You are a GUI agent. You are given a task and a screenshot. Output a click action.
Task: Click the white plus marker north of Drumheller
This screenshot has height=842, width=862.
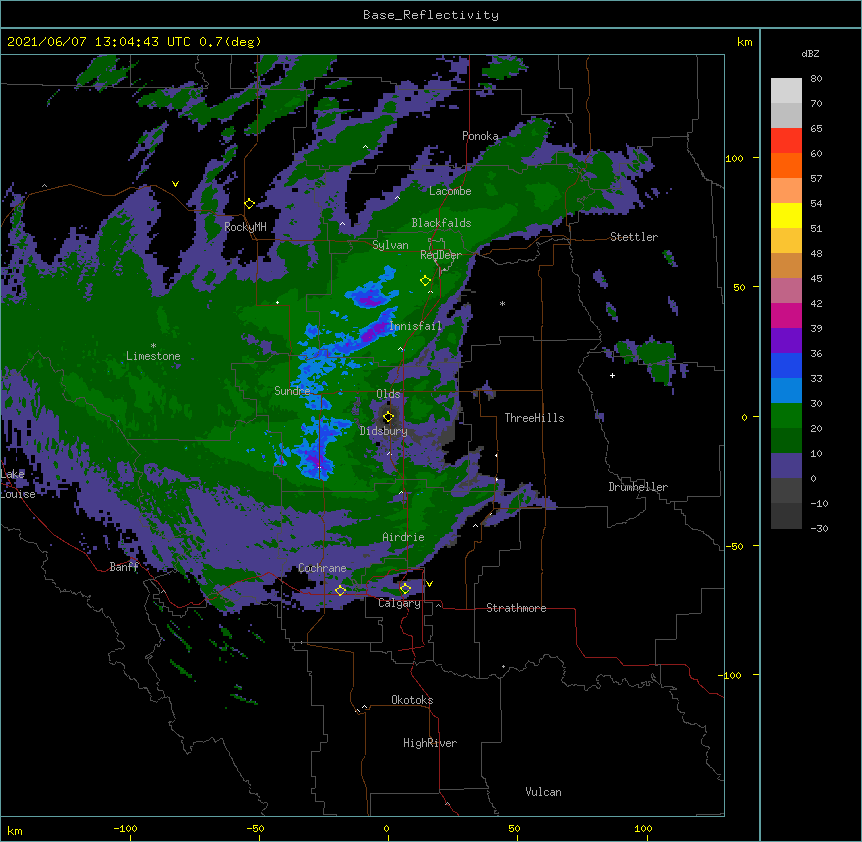[x=612, y=375]
